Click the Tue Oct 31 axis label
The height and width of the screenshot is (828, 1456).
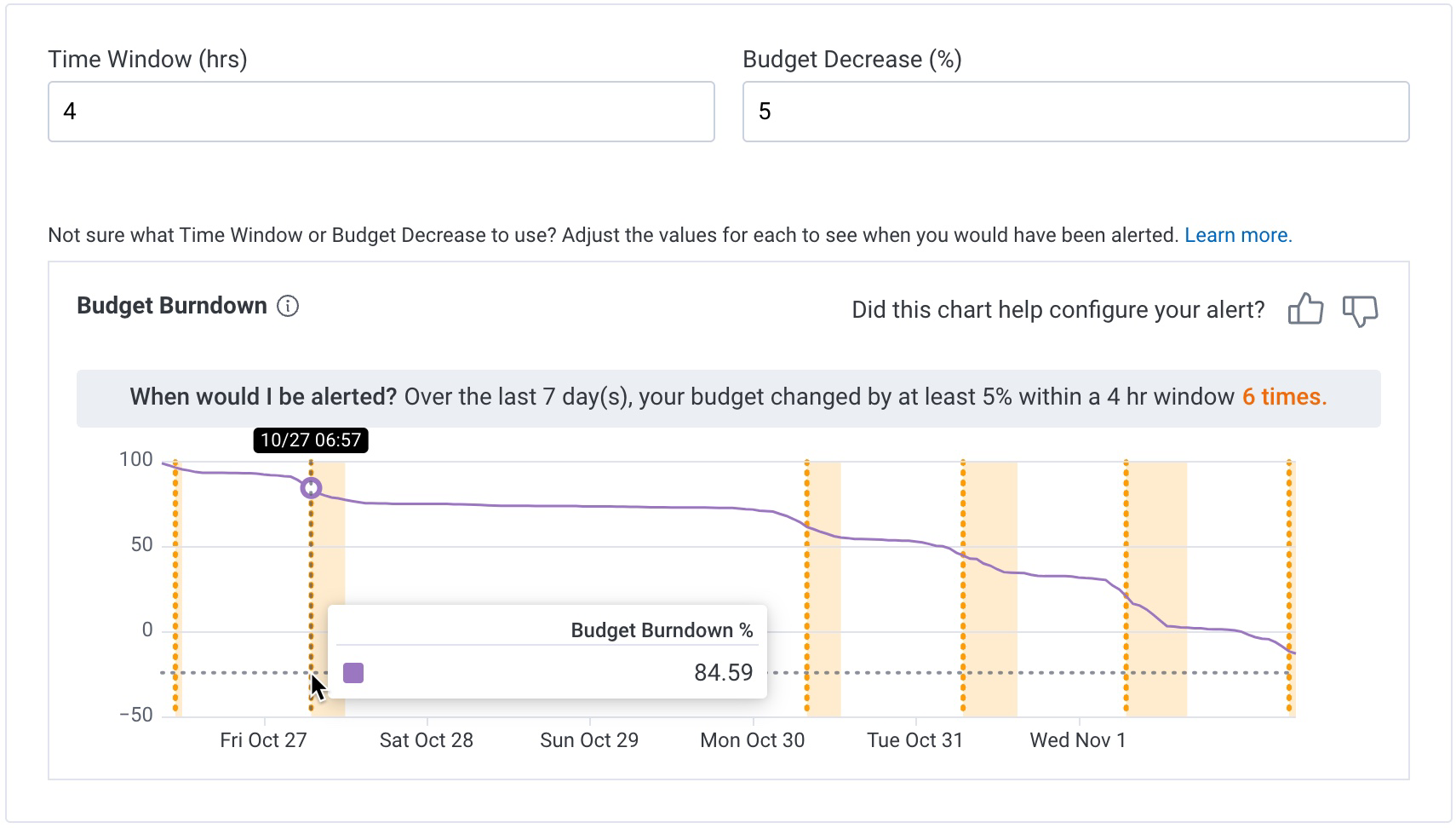[x=915, y=740]
